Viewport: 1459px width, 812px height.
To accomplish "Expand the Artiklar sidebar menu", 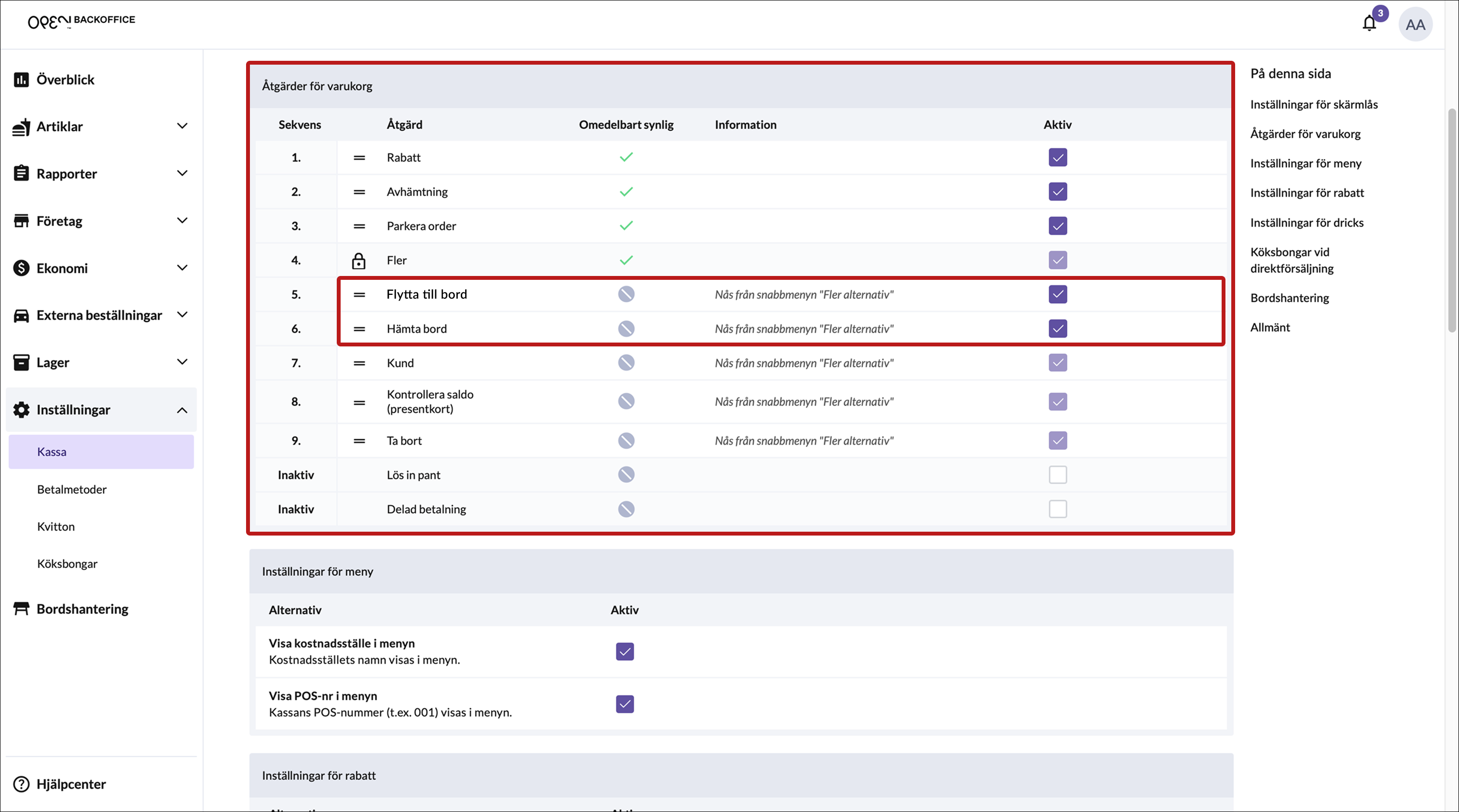I will click(x=182, y=126).
